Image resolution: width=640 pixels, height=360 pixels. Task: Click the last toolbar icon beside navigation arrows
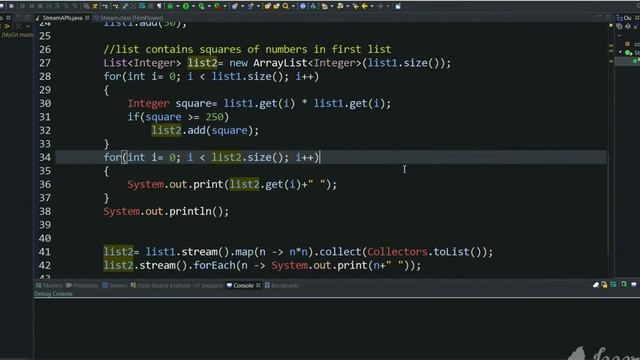pyautogui.click(x=398, y=6)
